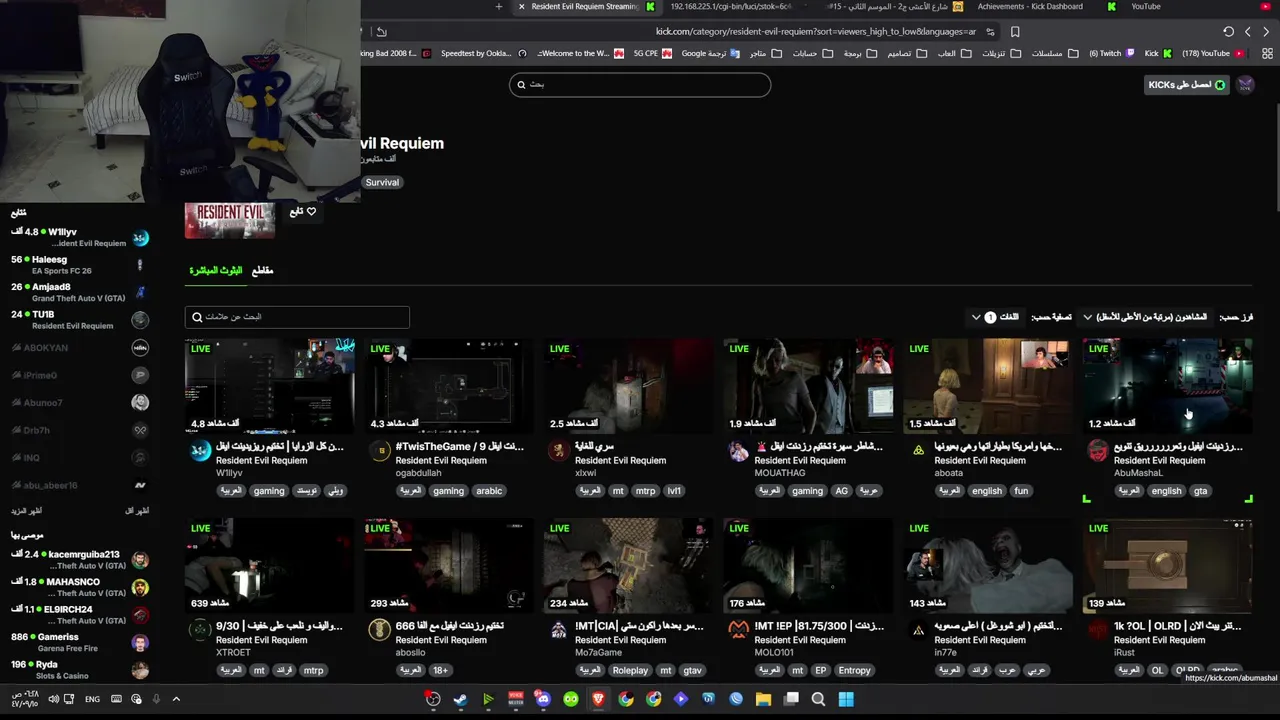
Task: Open the aboata live stream thumbnail
Action: (988, 386)
